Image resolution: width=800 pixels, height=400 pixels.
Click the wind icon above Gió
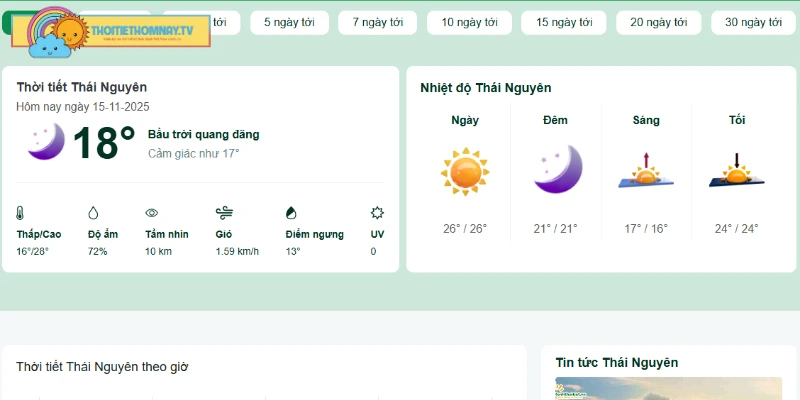click(224, 213)
